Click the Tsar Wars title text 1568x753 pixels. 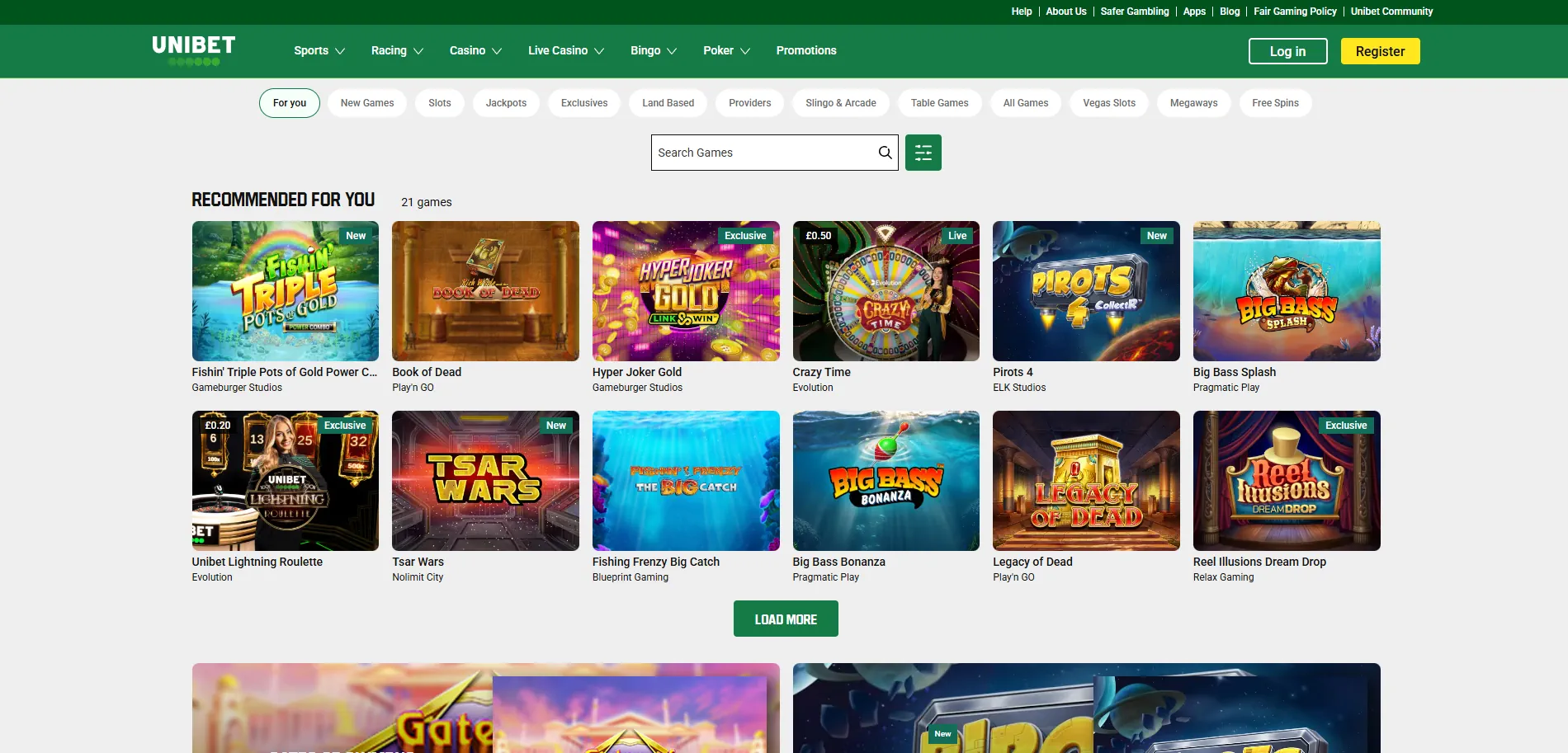(x=418, y=562)
